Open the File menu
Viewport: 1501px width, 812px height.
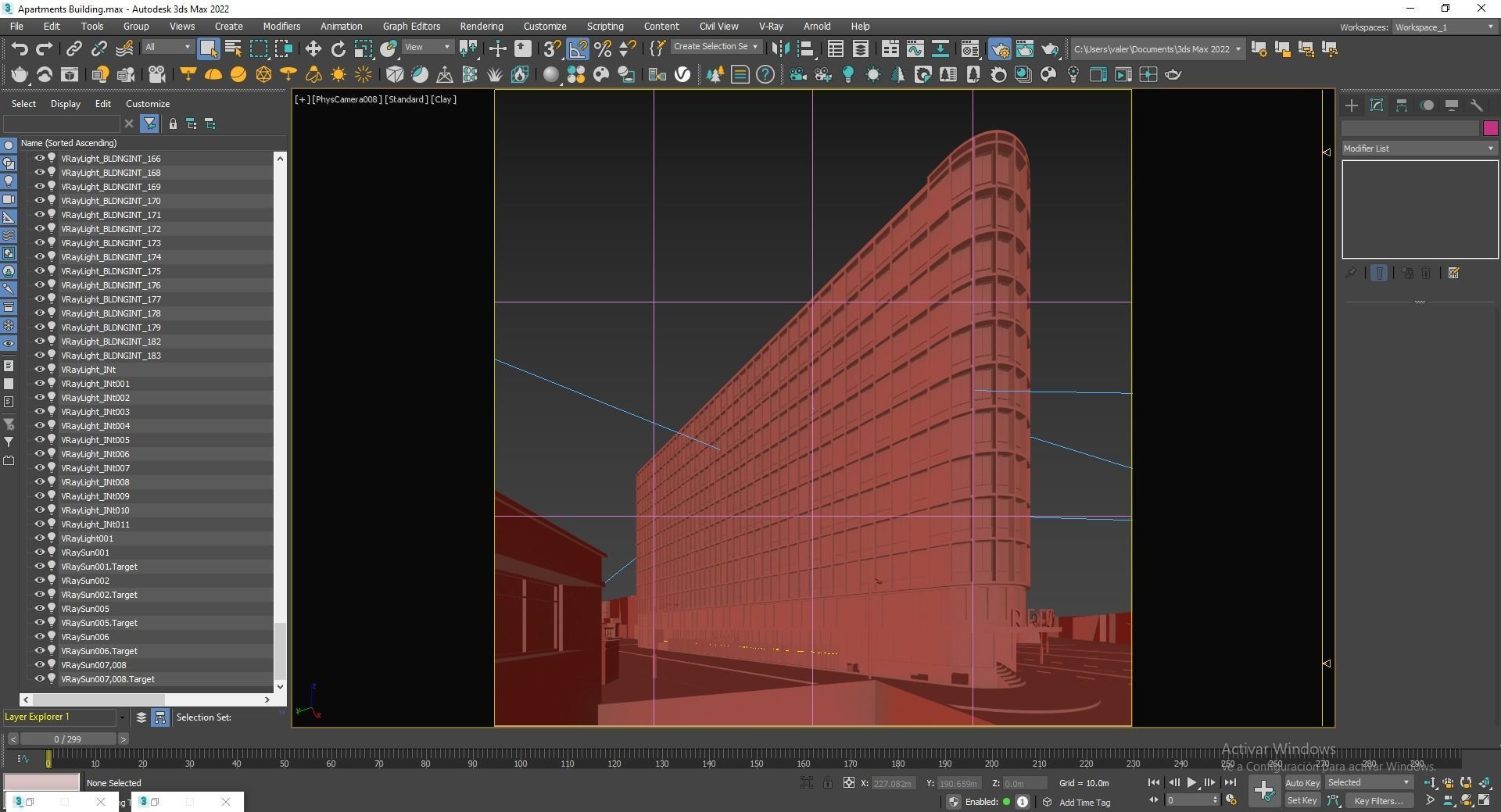click(16, 26)
